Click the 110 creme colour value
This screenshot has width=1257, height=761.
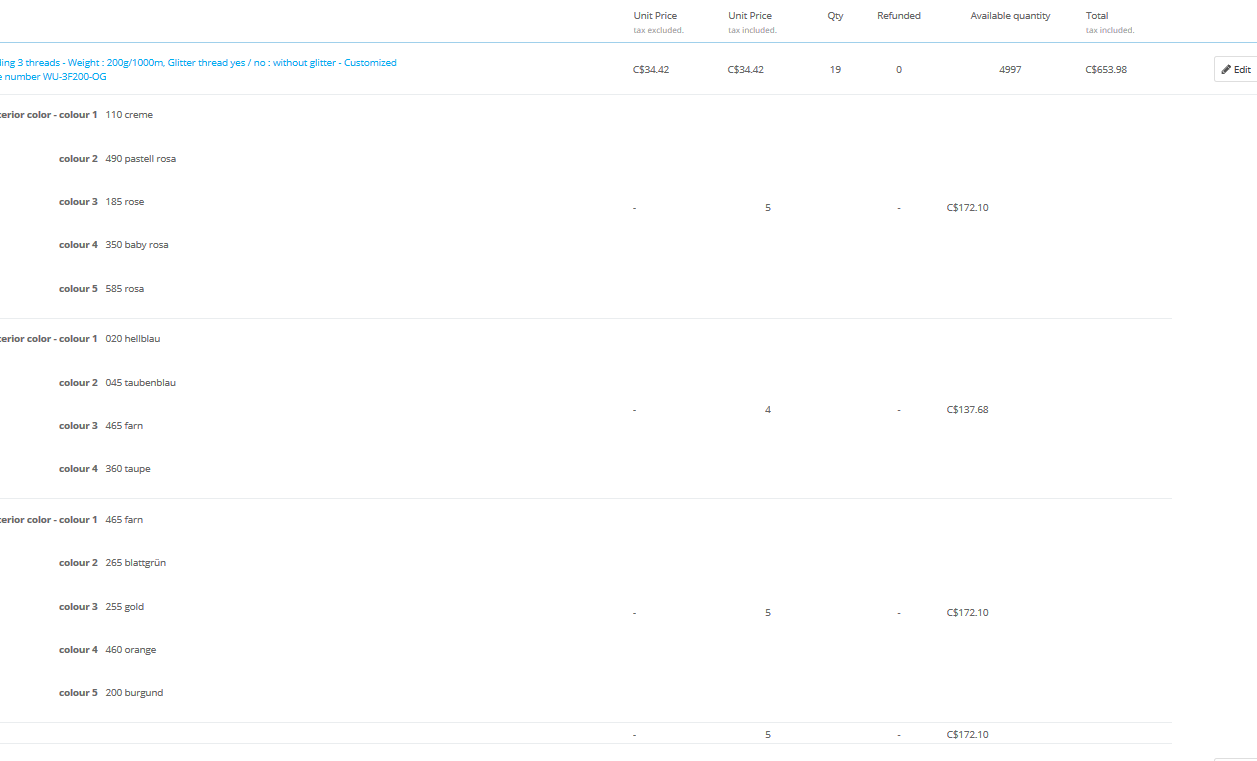coord(129,115)
